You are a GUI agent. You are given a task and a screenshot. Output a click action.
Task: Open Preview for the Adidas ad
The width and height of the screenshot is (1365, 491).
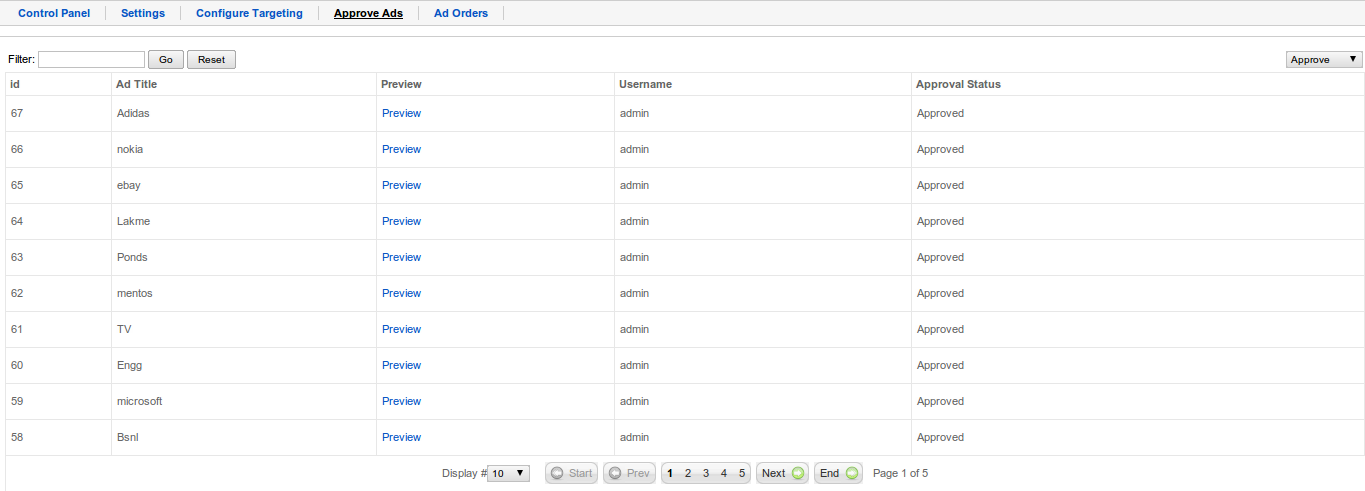[401, 113]
